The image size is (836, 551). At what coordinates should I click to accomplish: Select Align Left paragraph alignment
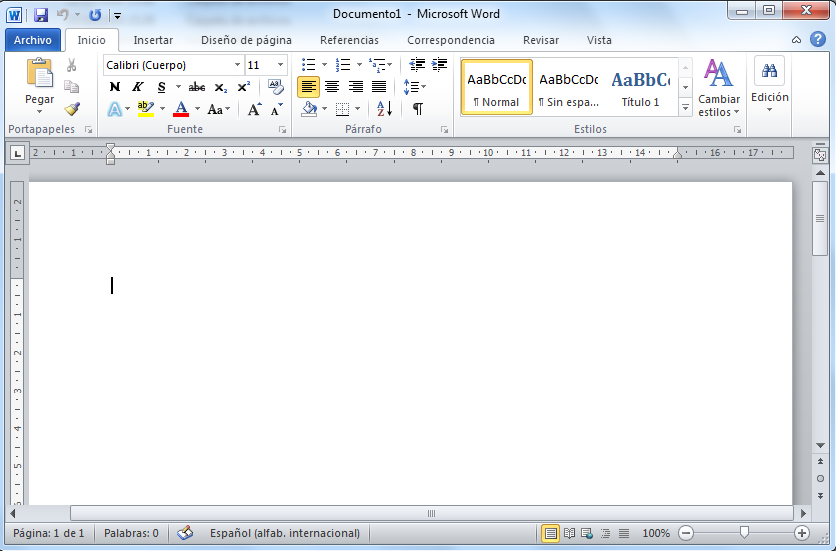(309, 86)
